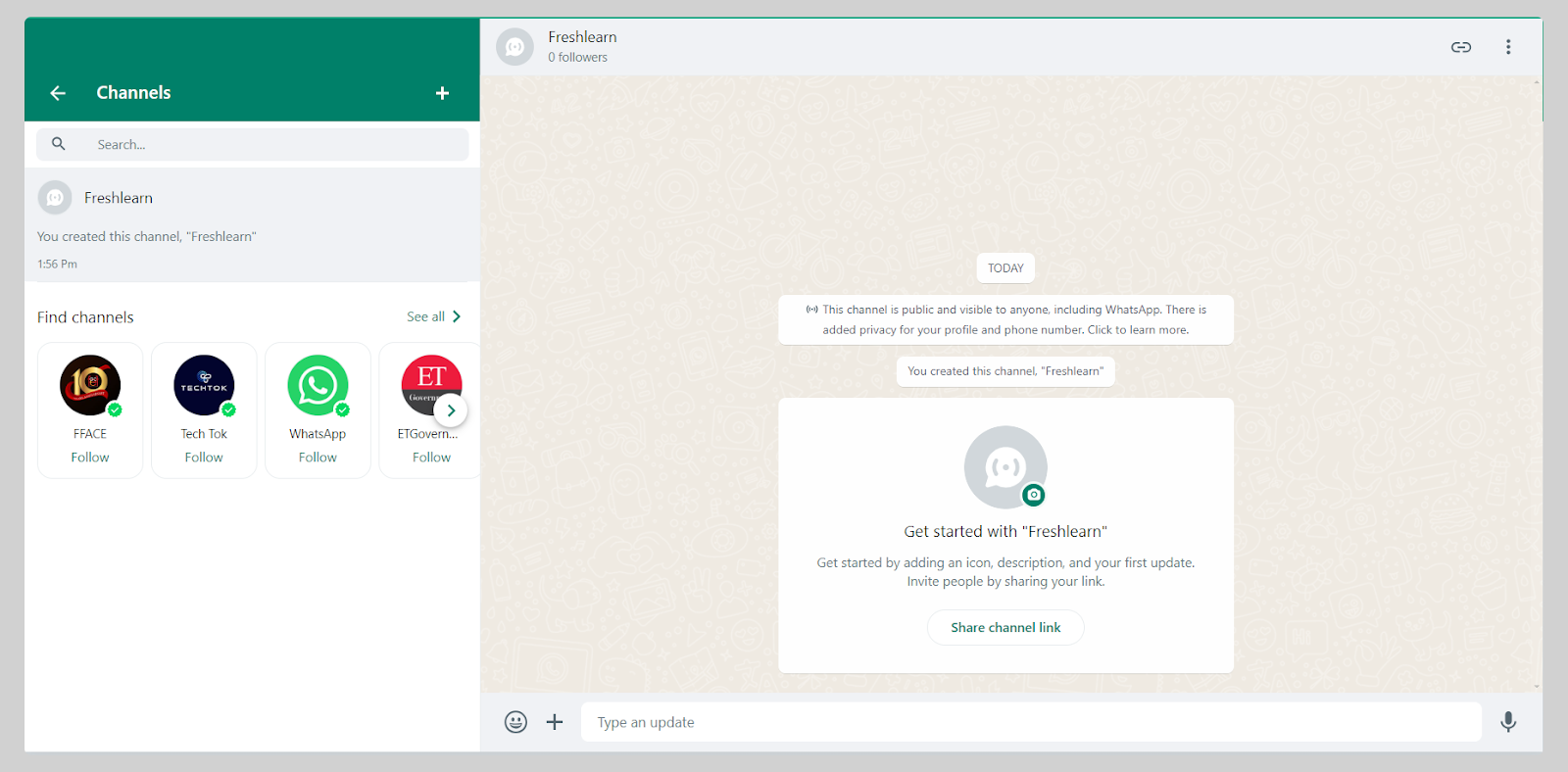Click FFACE channel name
Viewport: 1568px width, 772px height.
(x=90, y=434)
